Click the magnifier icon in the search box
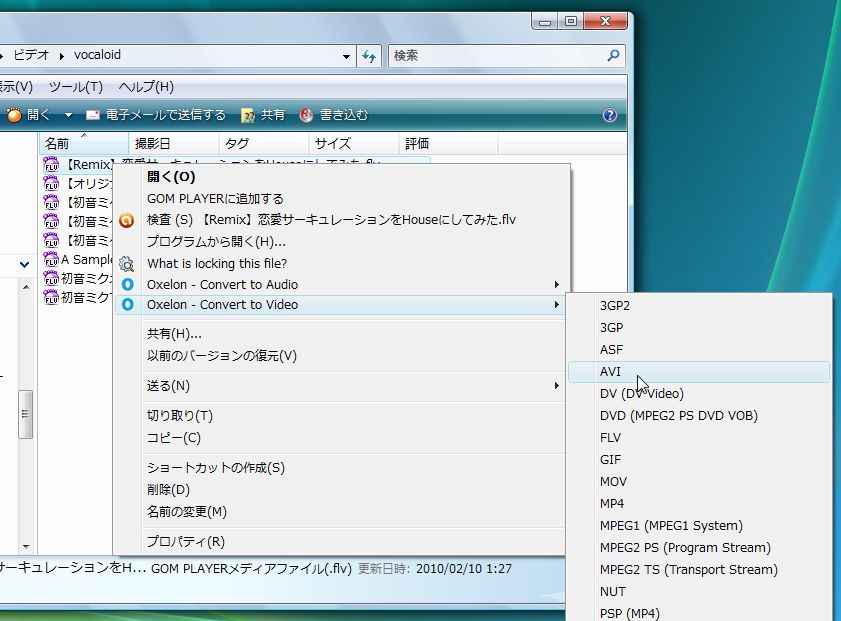 coord(613,55)
